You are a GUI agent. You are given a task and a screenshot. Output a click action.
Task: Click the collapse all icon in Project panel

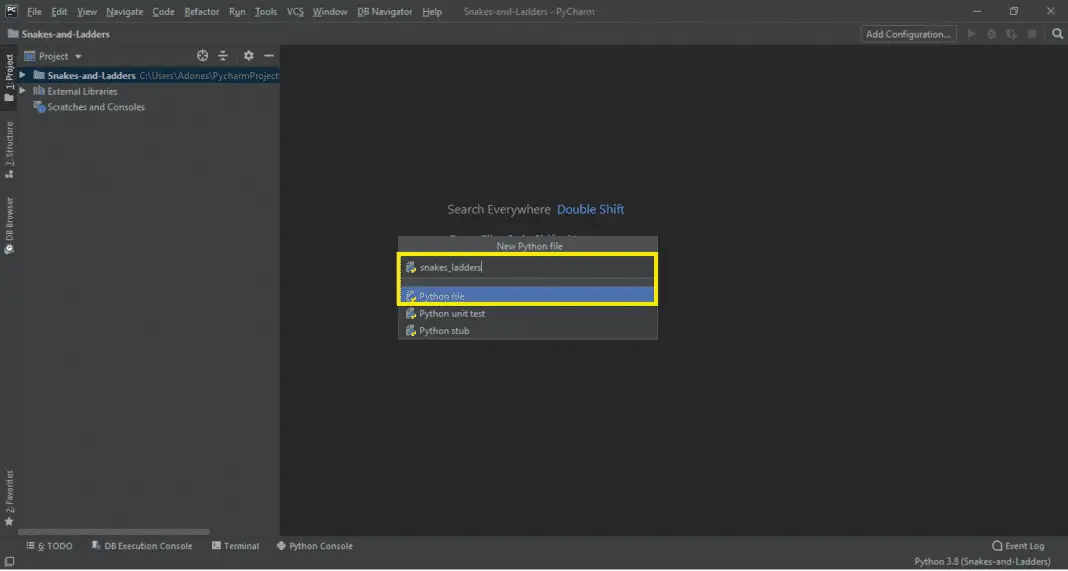(223, 56)
